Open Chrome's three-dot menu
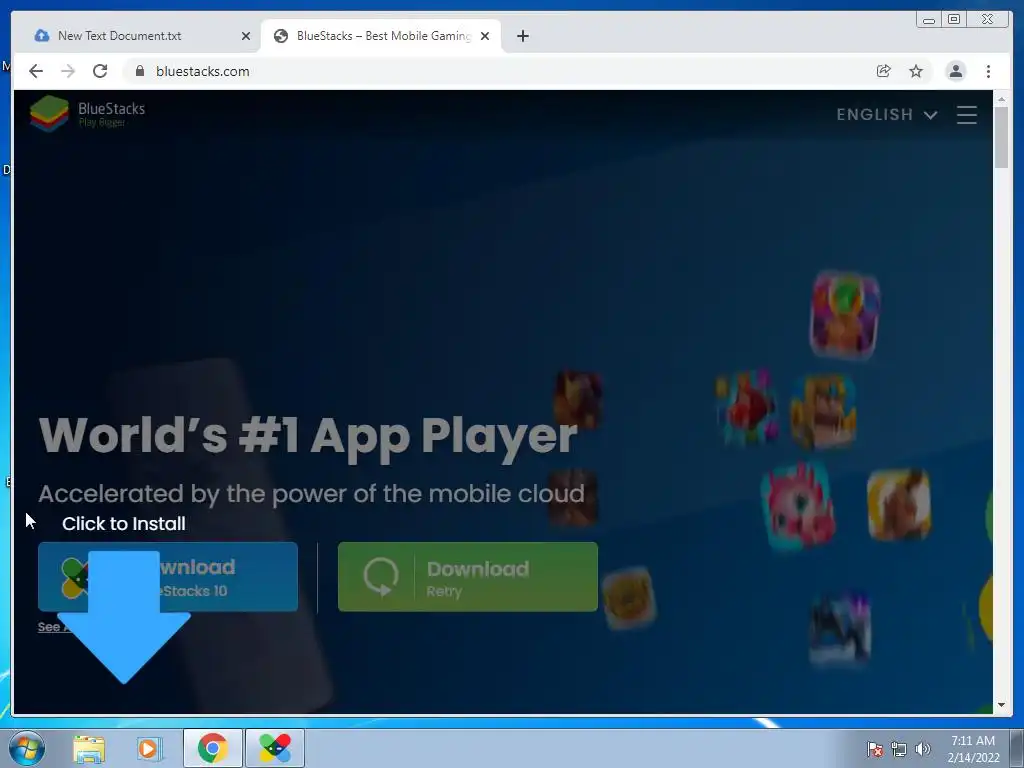The width and height of the screenshot is (1024, 768). [x=988, y=71]
